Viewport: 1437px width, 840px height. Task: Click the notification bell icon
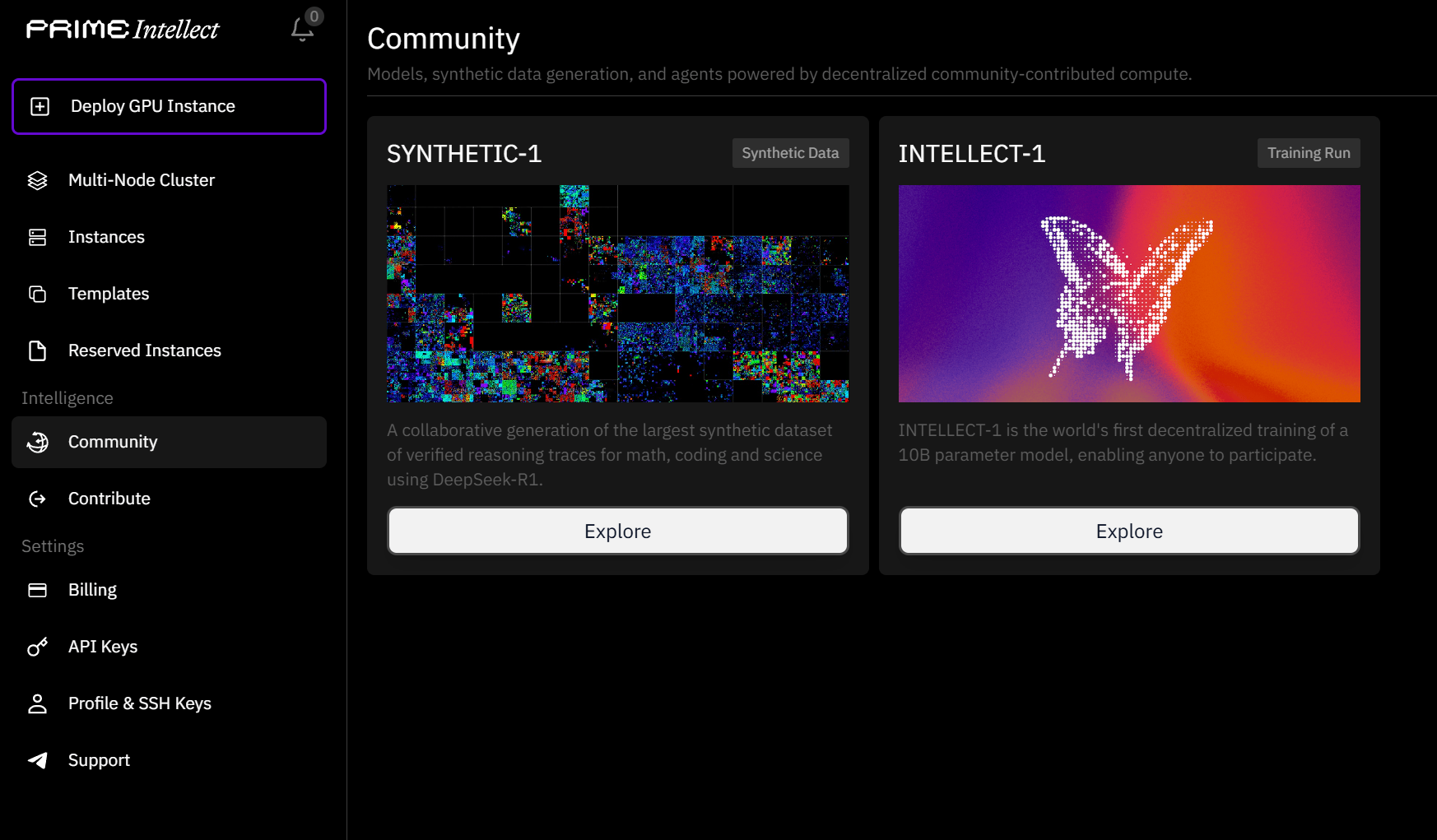click(x=302, y=30)
